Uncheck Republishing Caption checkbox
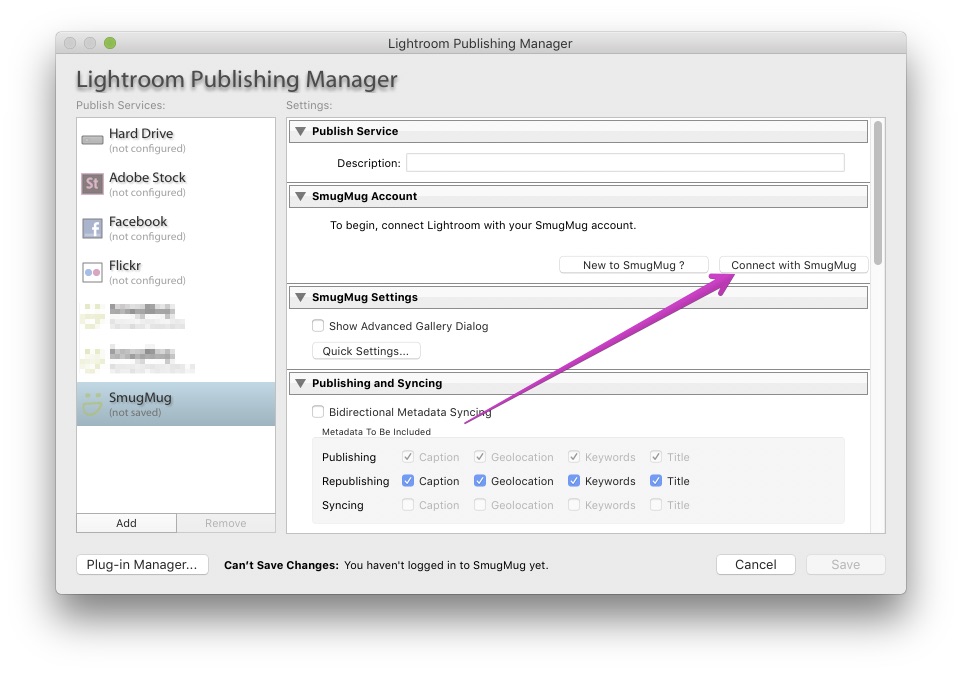962x674 pixels. pos(408,481)
